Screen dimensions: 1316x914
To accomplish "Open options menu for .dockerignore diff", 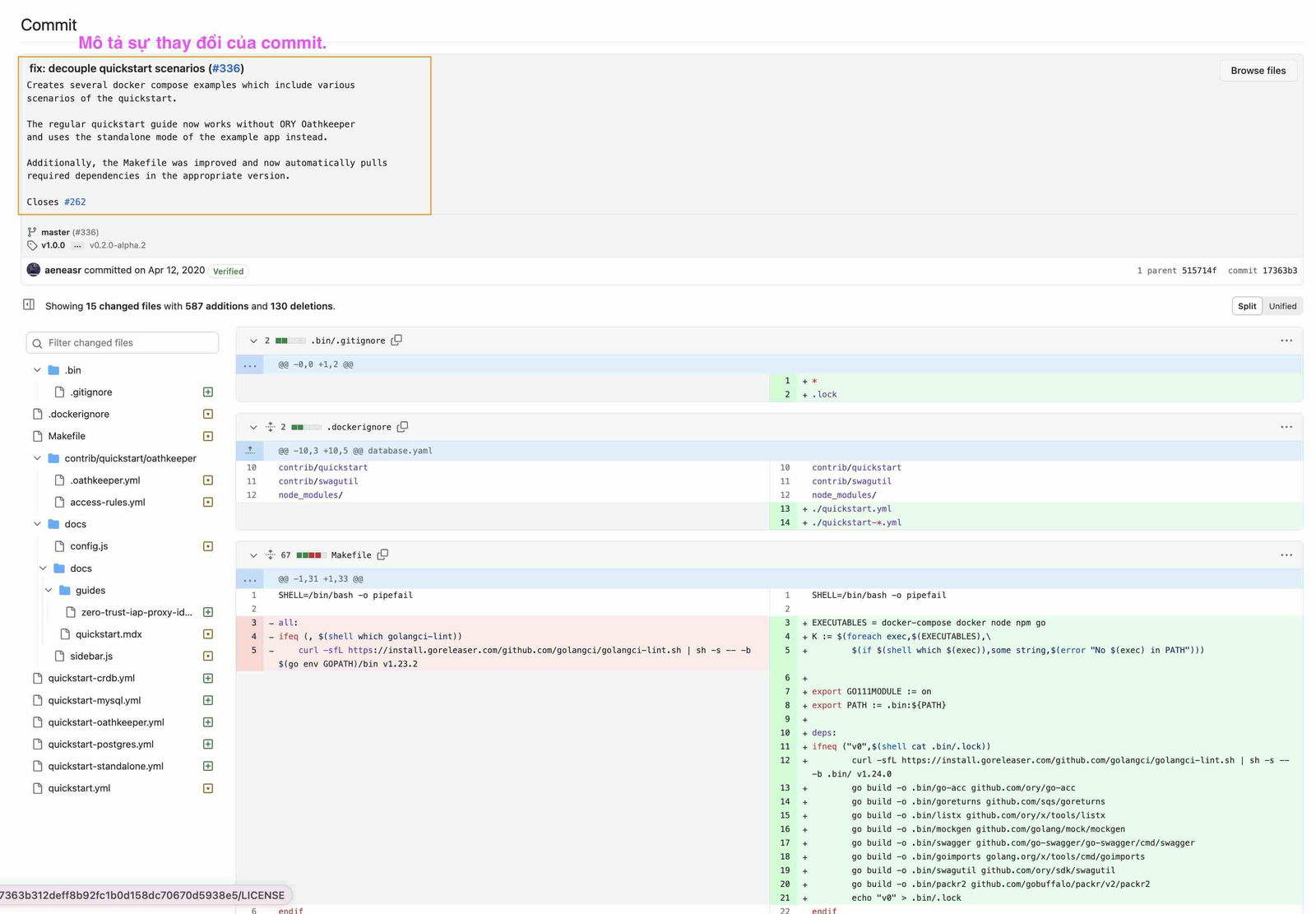I will (1286, 427).
